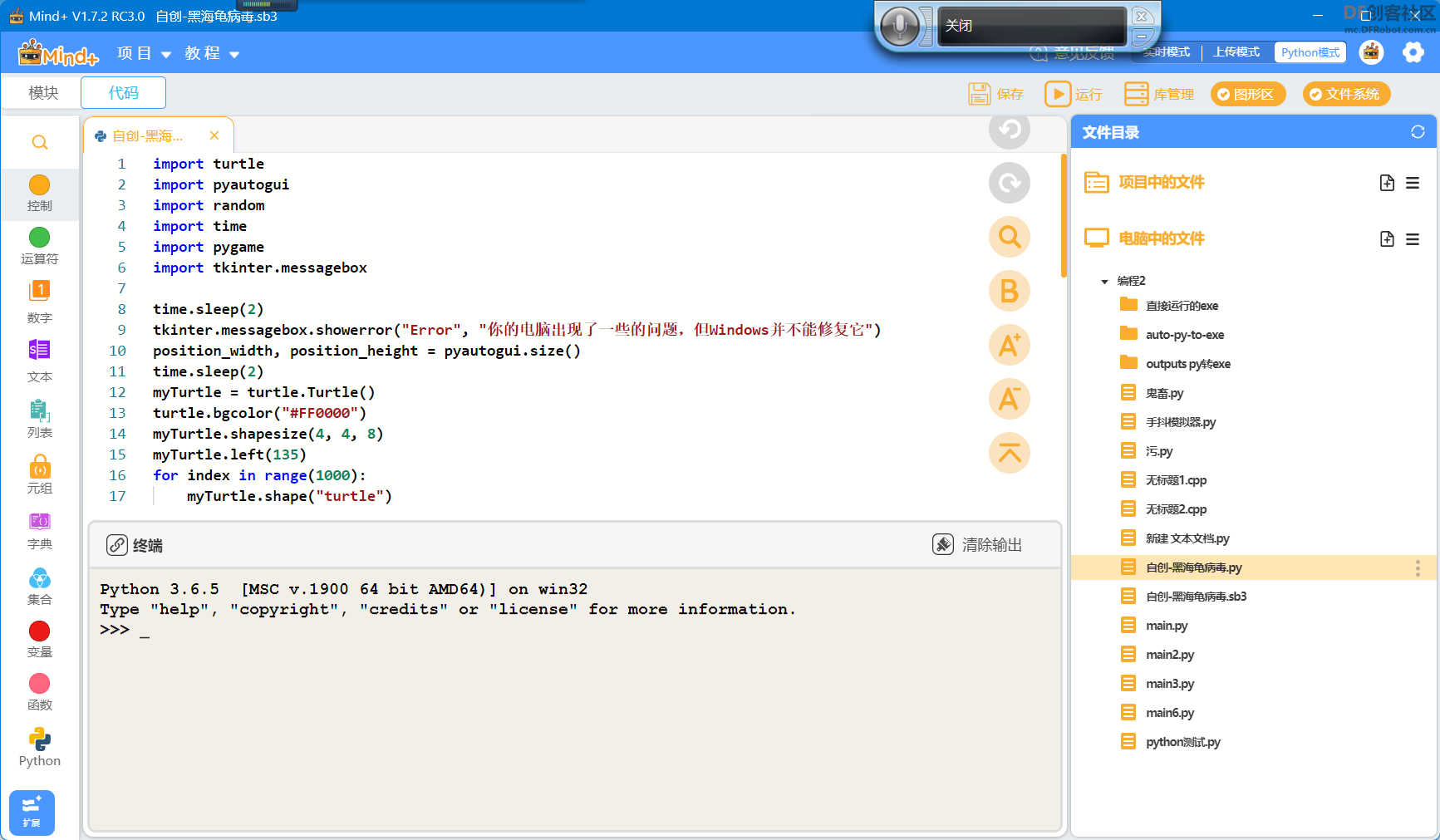Click the B bold button
The width and height of the screenshot is (1440, 840).
click(x=1009, y=291)
